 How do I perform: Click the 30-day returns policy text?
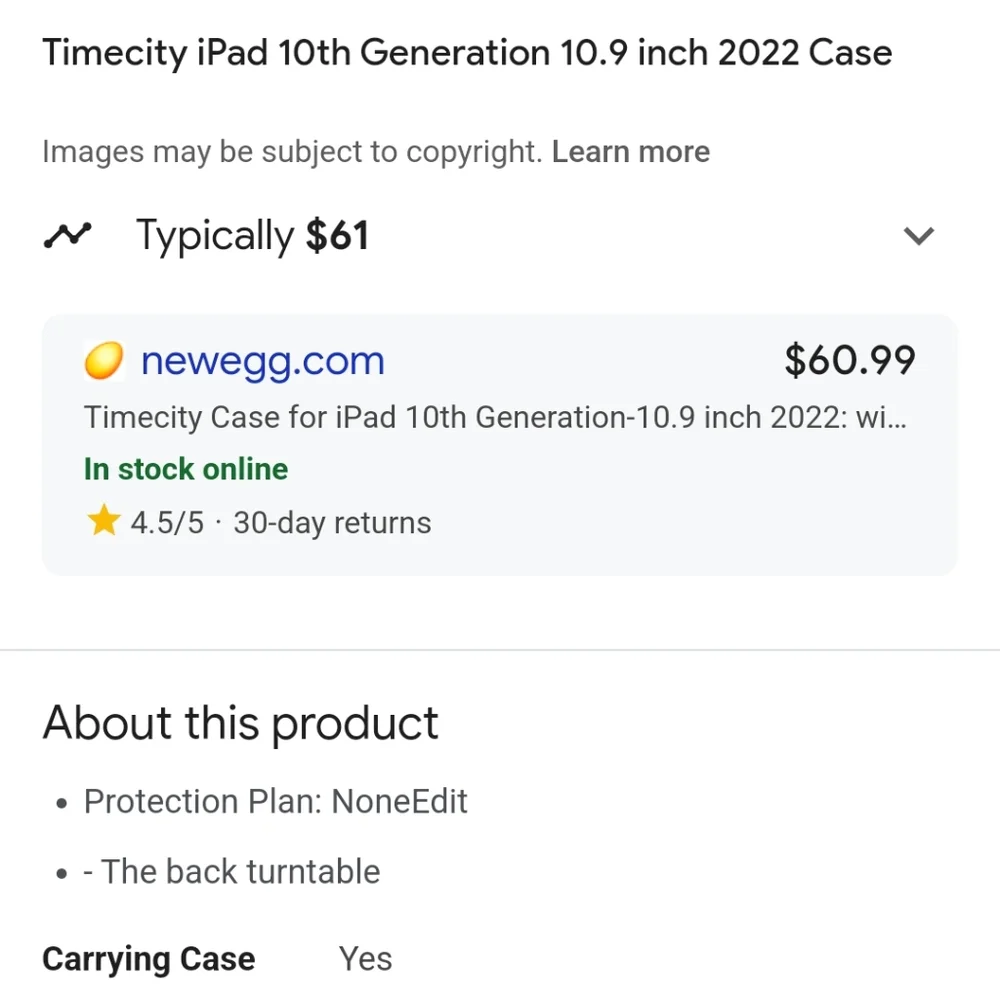tap(332, 523)
